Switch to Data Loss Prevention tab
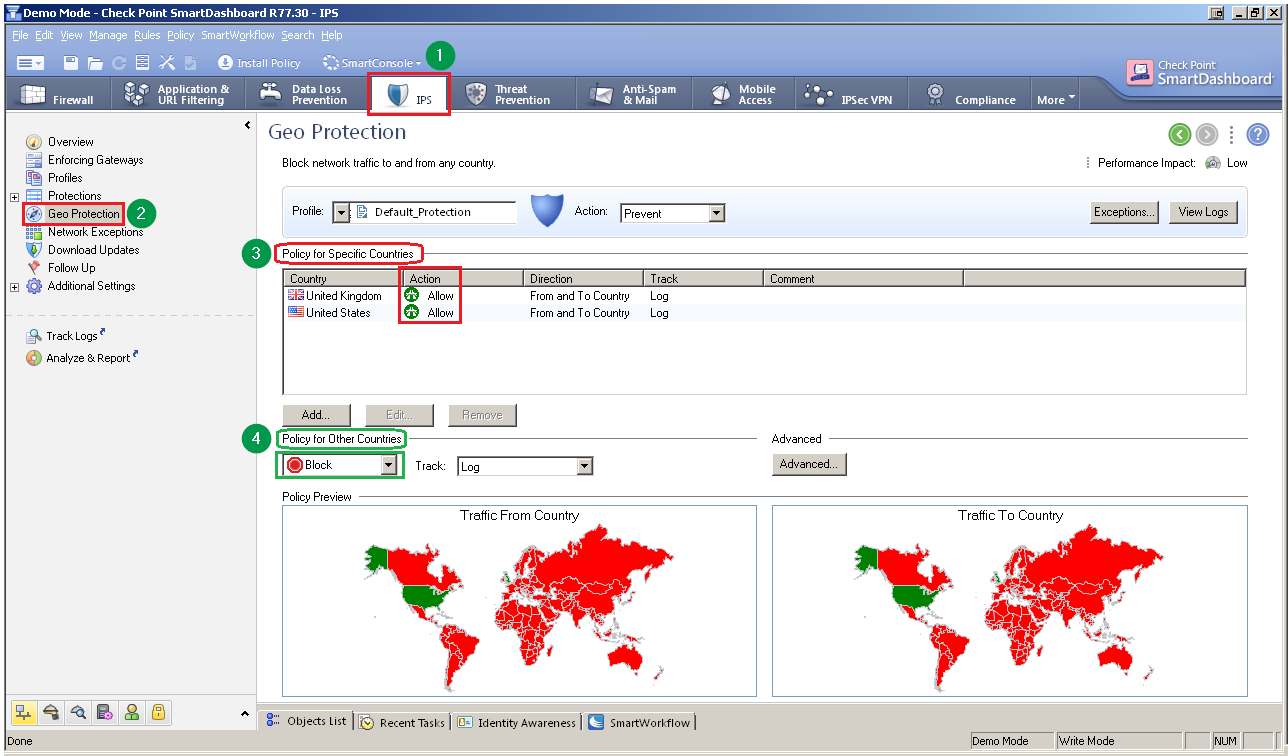Screen dimensions: 1288x756 305,95
